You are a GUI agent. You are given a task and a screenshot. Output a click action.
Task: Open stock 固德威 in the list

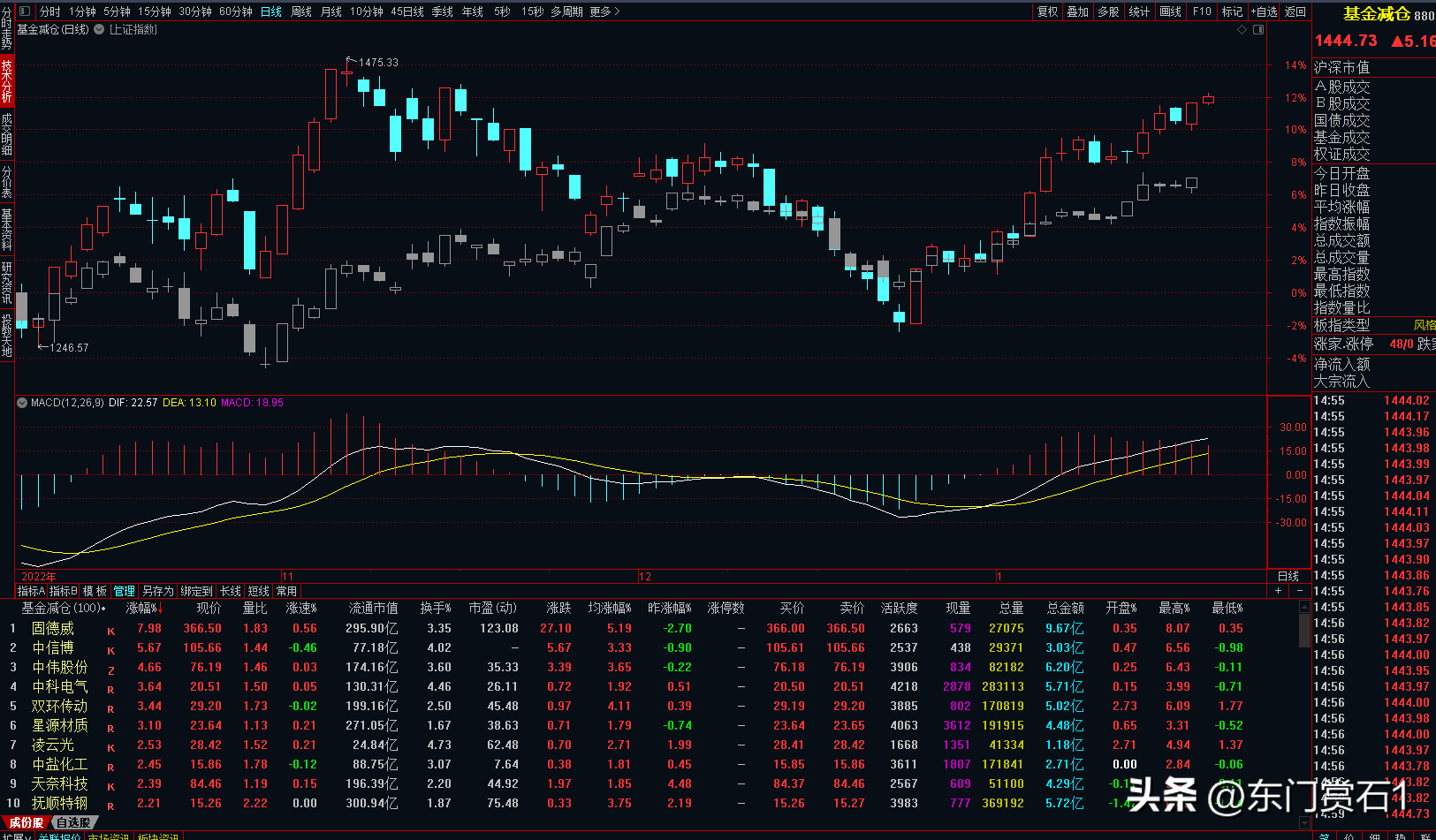(53, 628)
